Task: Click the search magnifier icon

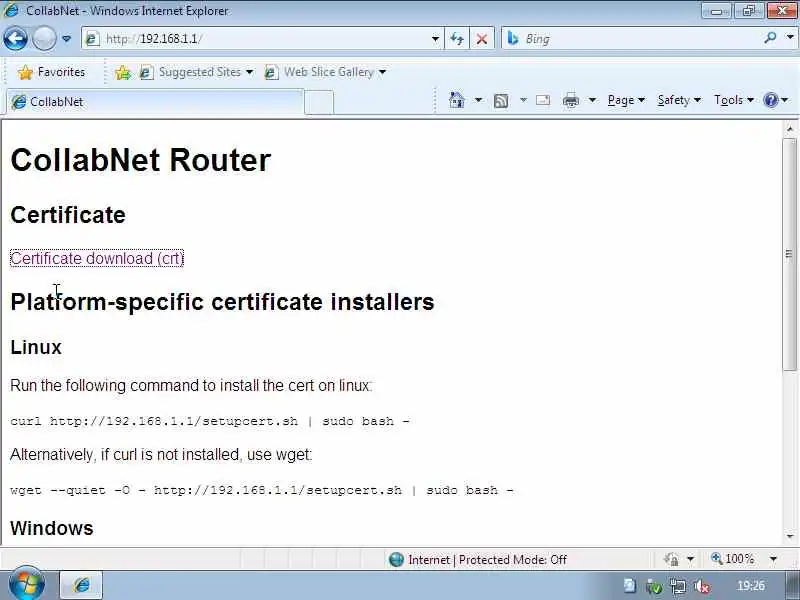Action: point(770,38)
